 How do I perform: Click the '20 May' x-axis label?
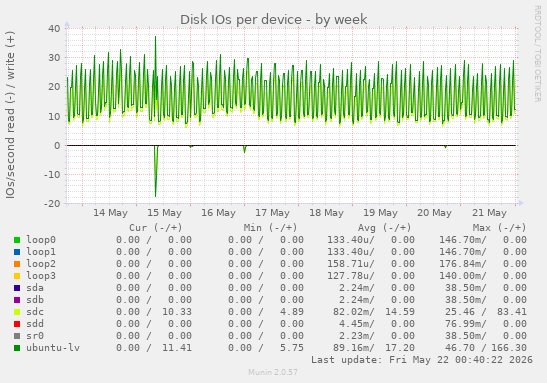click(x=434, y=213)
